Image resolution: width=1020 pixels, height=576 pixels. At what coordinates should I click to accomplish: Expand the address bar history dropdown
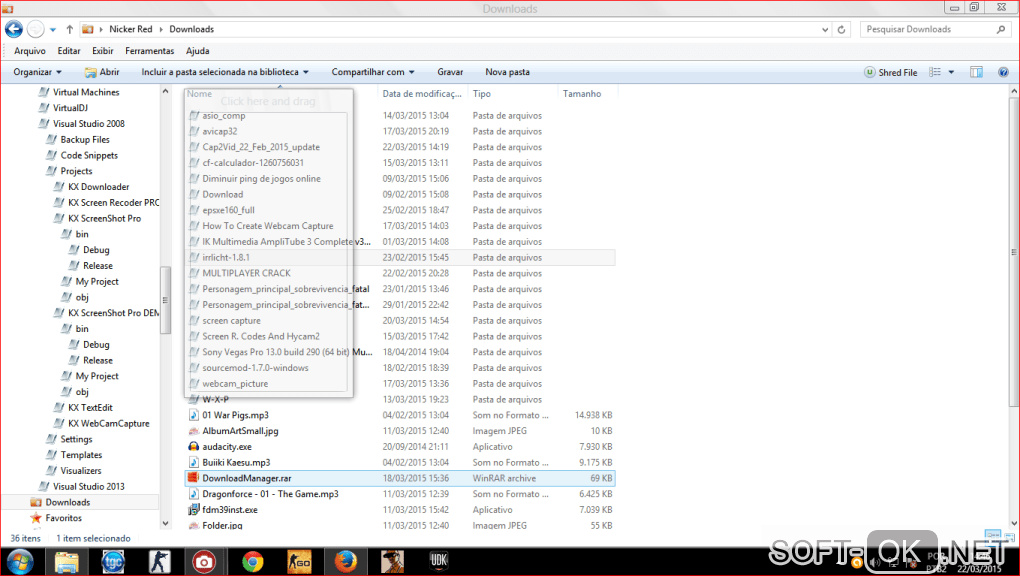coord(825,29)
